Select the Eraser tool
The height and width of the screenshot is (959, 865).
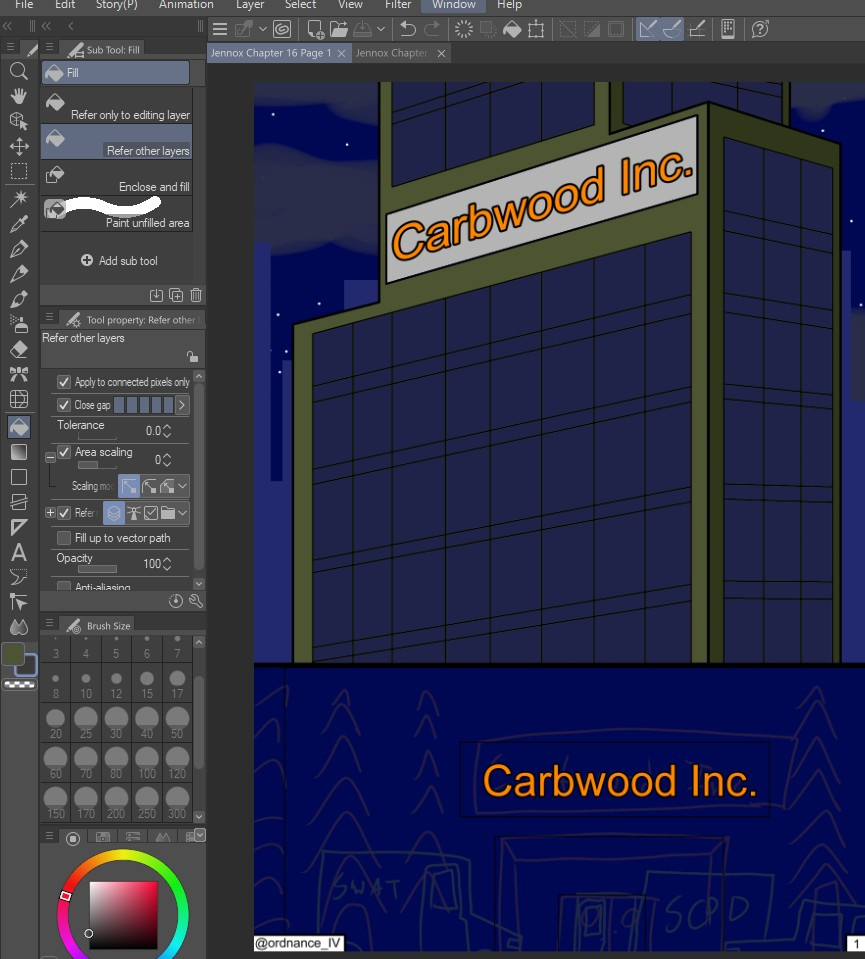point(18,349)
